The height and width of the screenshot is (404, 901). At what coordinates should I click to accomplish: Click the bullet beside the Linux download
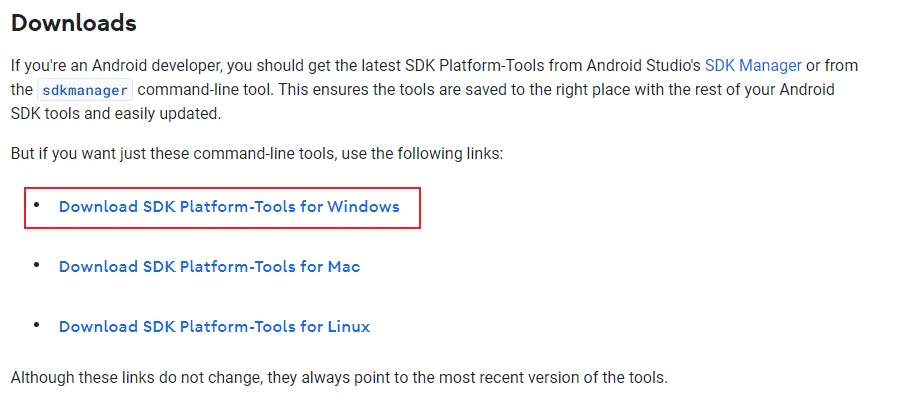pyautogui.click(x=37, y=325)
